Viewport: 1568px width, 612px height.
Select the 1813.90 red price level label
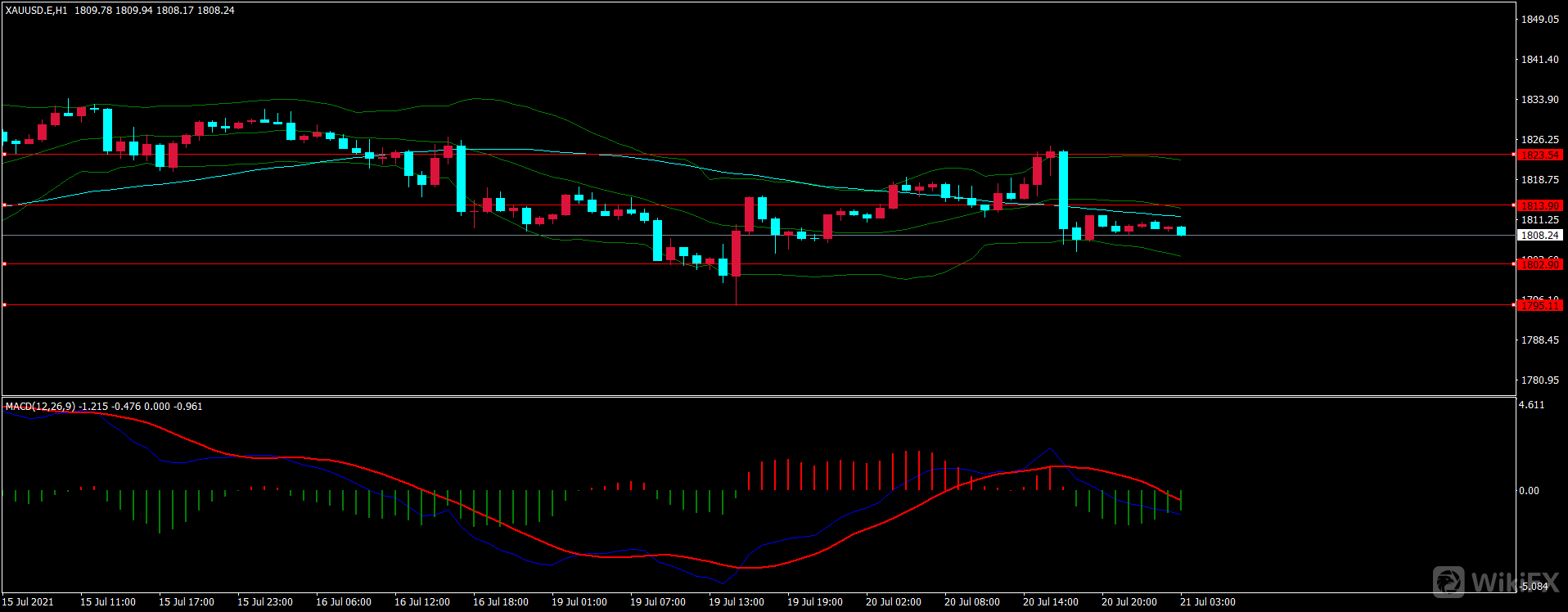1539,205
